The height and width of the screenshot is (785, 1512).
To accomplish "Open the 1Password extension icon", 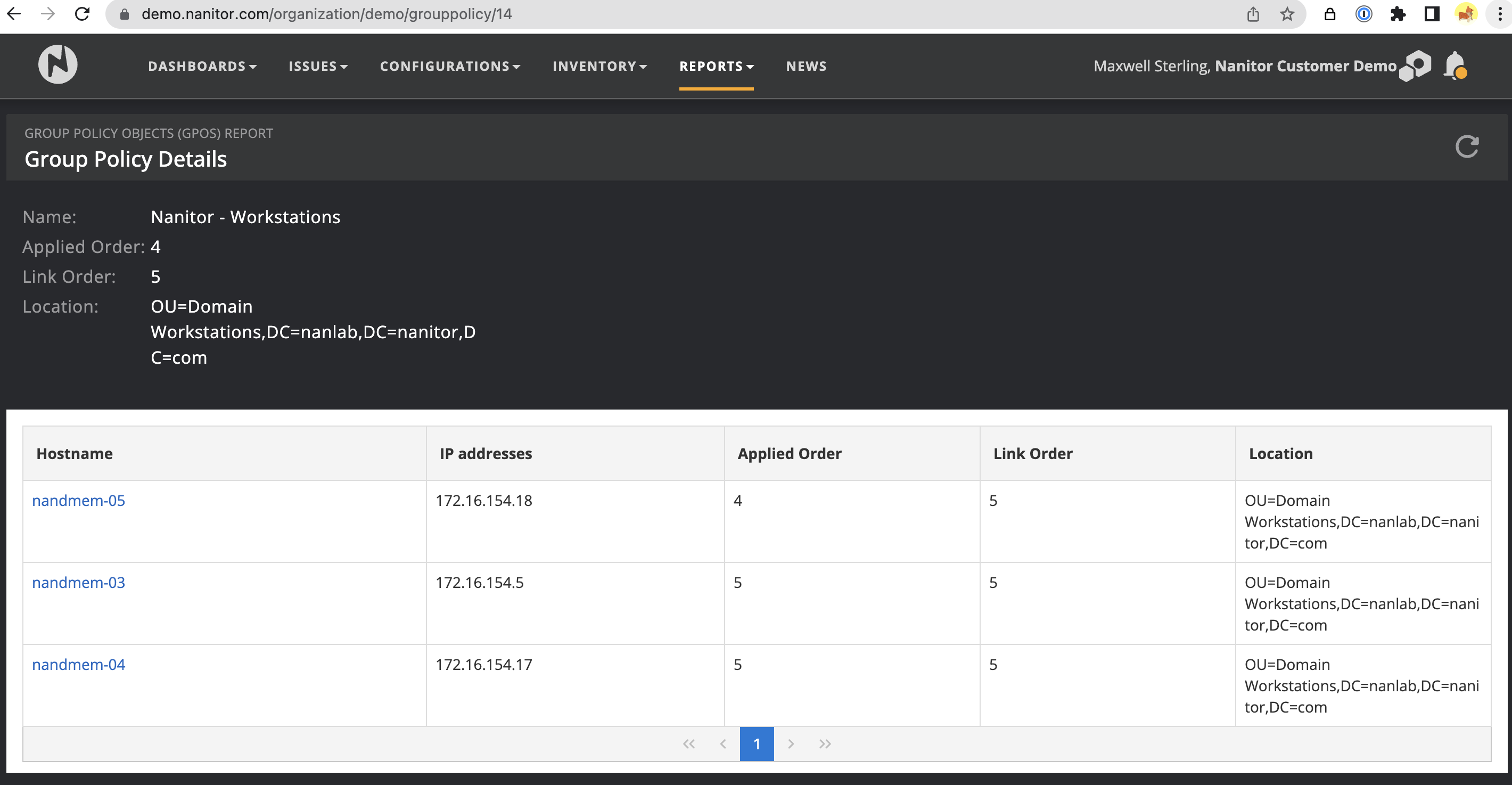I will point(1363,14).
